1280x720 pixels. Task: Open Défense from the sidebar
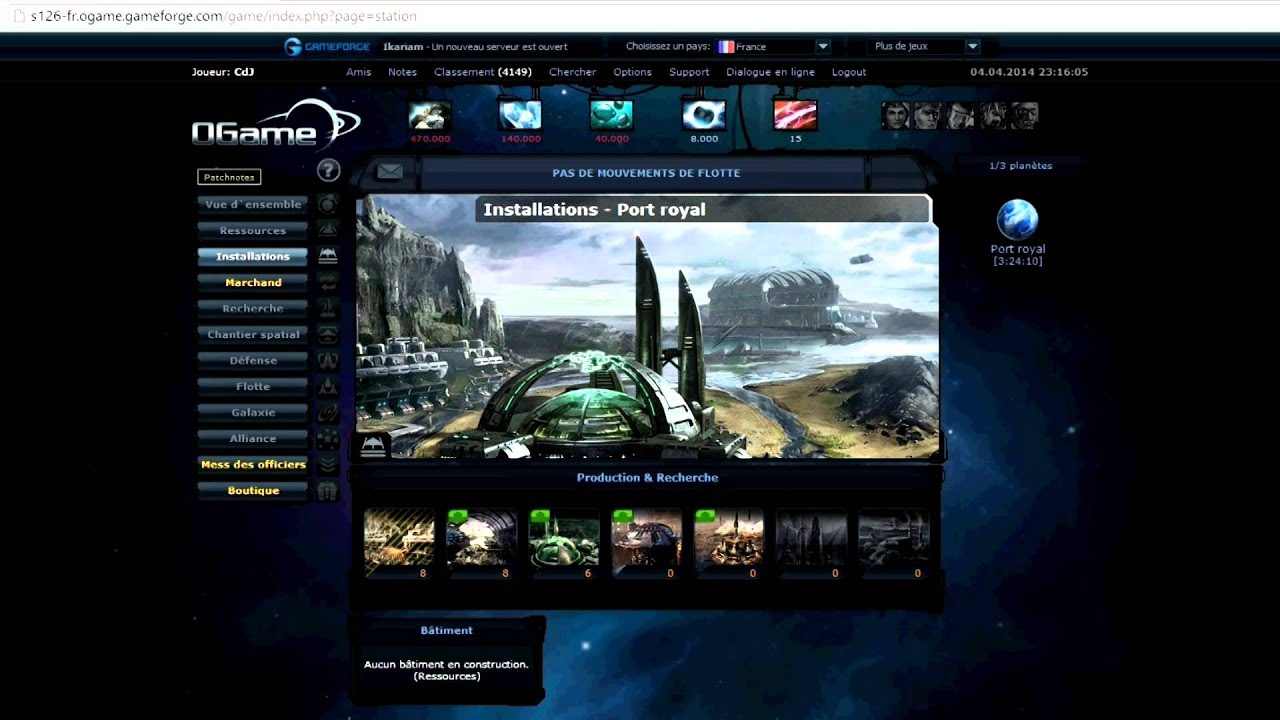tap(253, 360)
